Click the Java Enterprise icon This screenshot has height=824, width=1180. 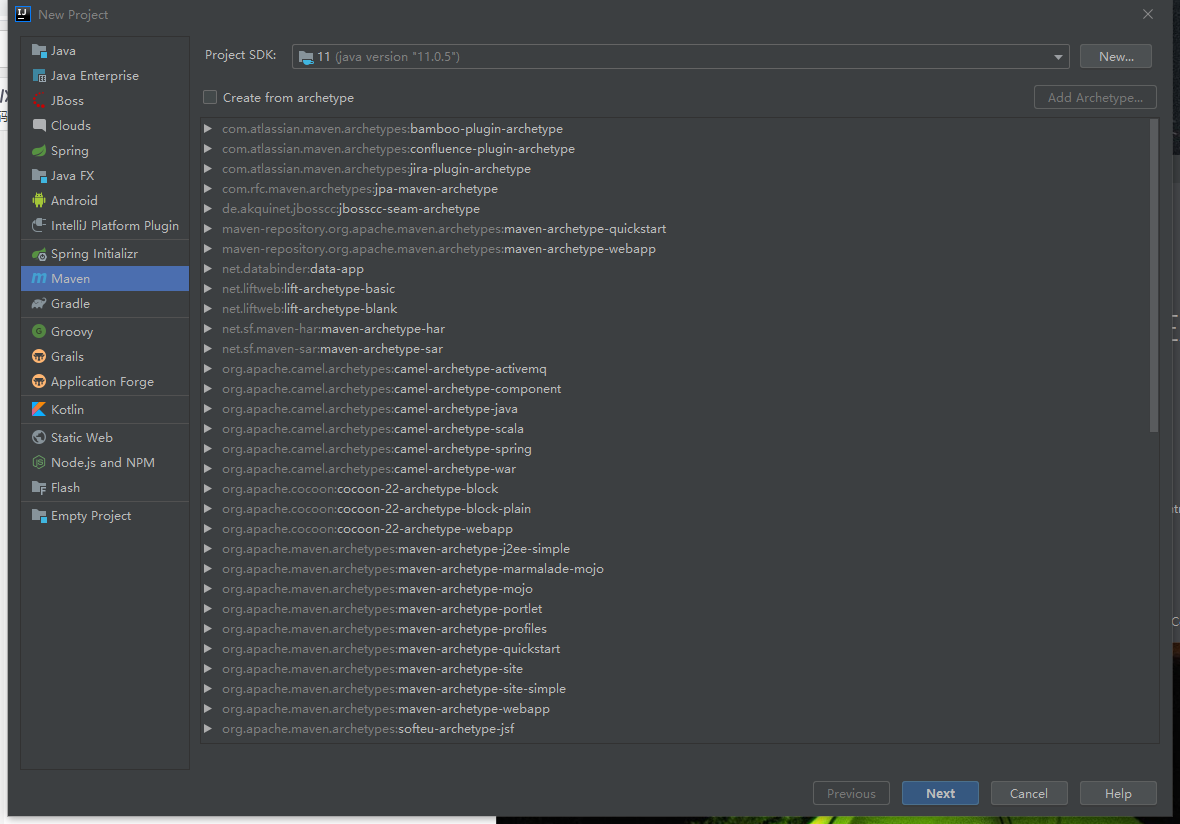tap(39, 75)
